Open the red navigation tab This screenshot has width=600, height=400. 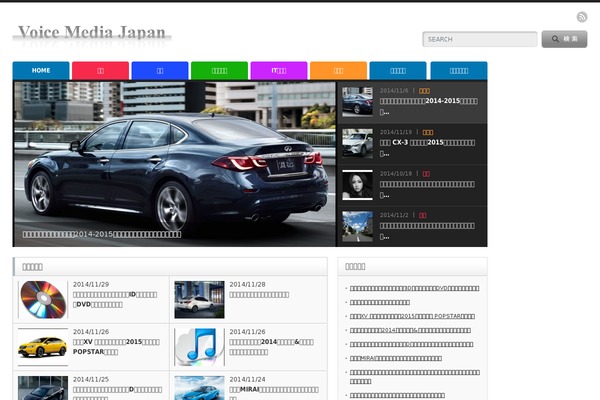[100, 70]
